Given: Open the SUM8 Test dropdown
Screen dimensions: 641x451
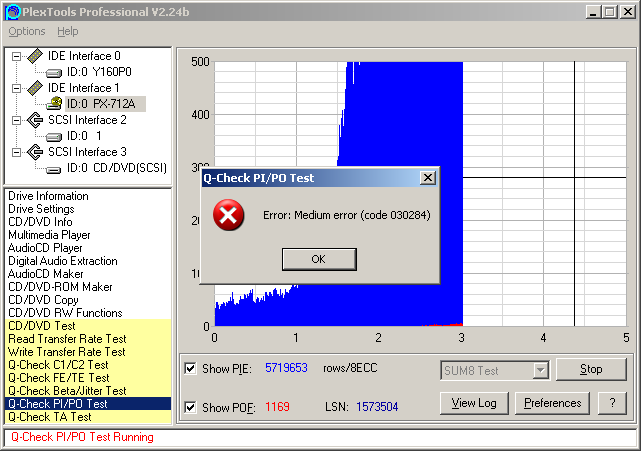Looking at the screenshot, I should coord(540,370).
